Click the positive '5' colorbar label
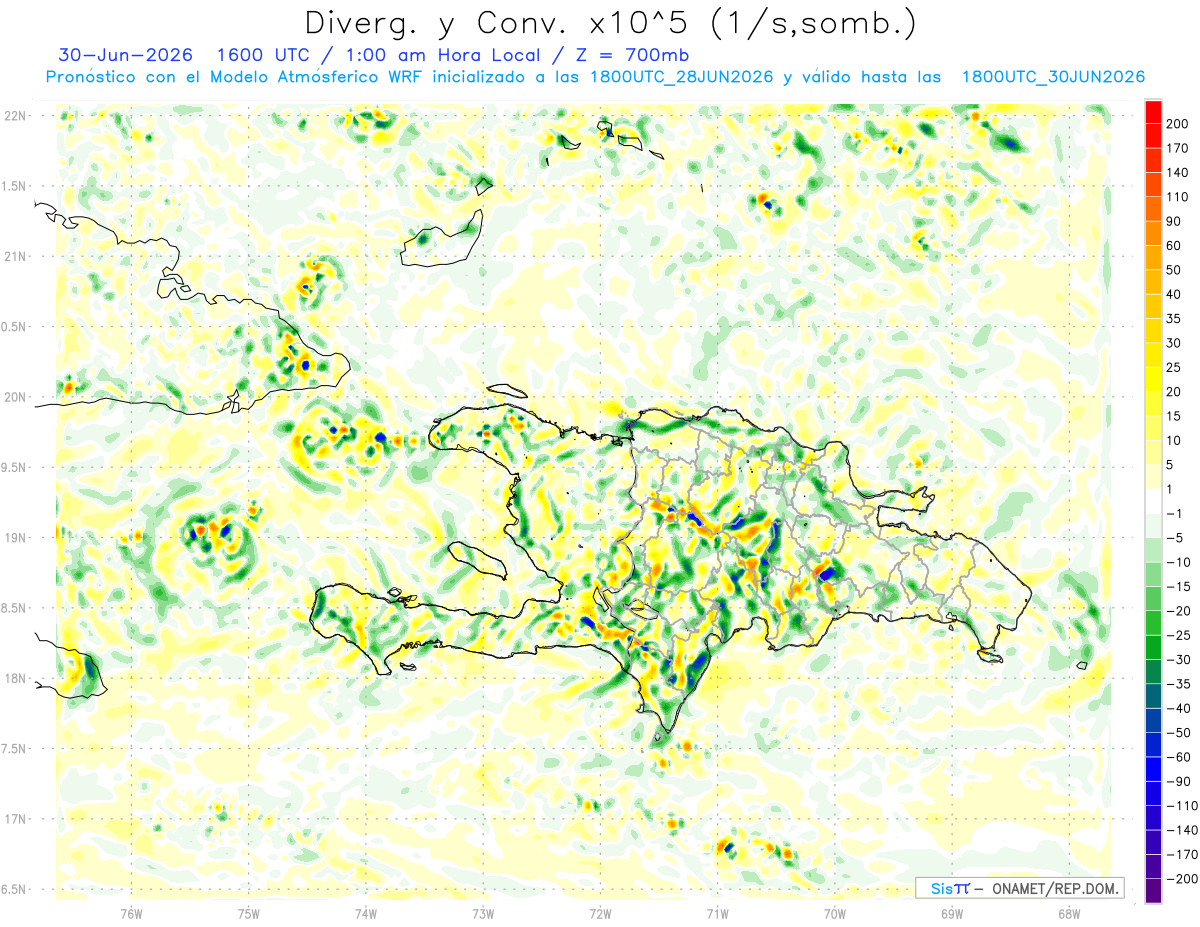This screenshot has height=927, width=1200. (x=1172, y=464)
